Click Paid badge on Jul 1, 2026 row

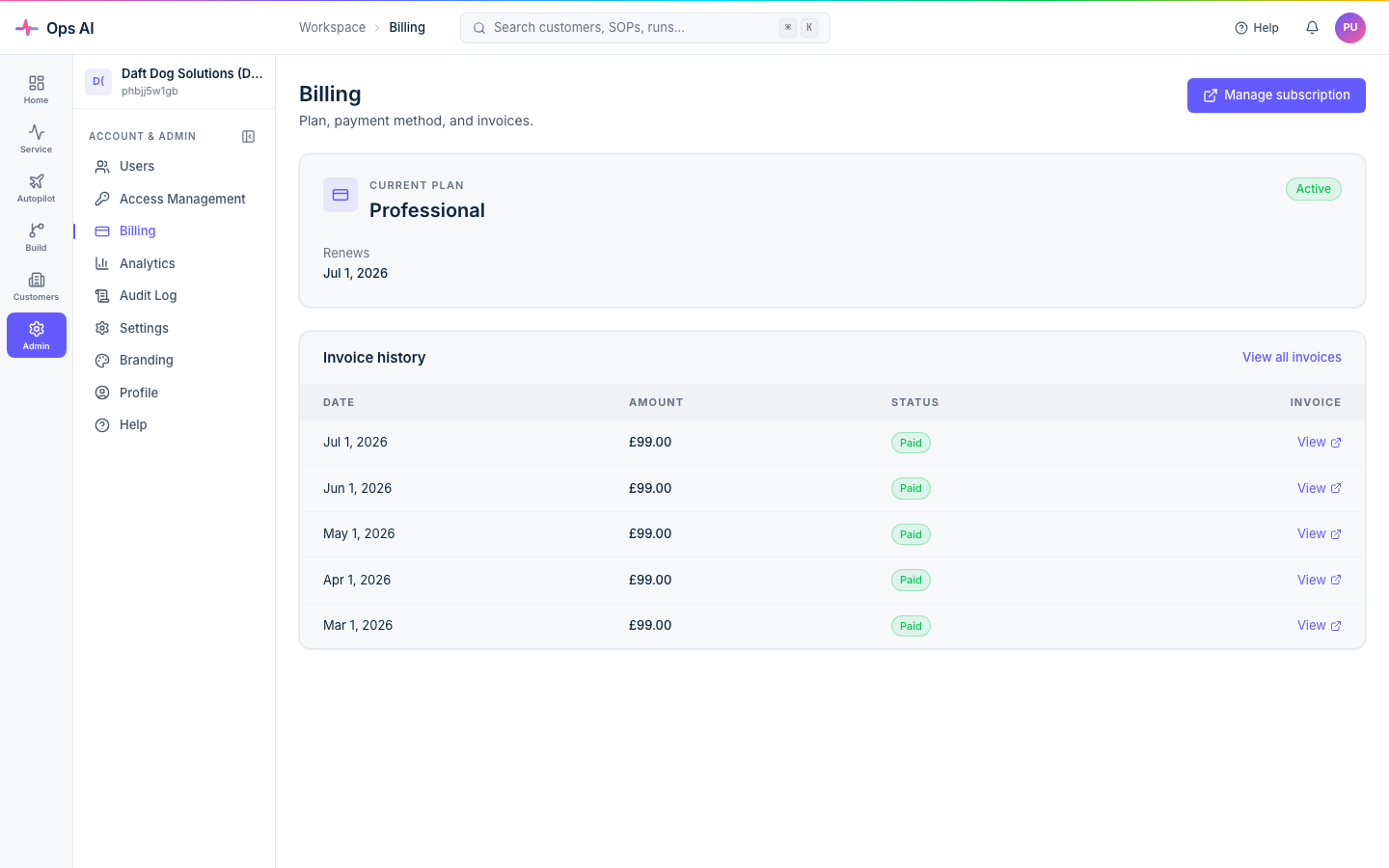[911, 443]
